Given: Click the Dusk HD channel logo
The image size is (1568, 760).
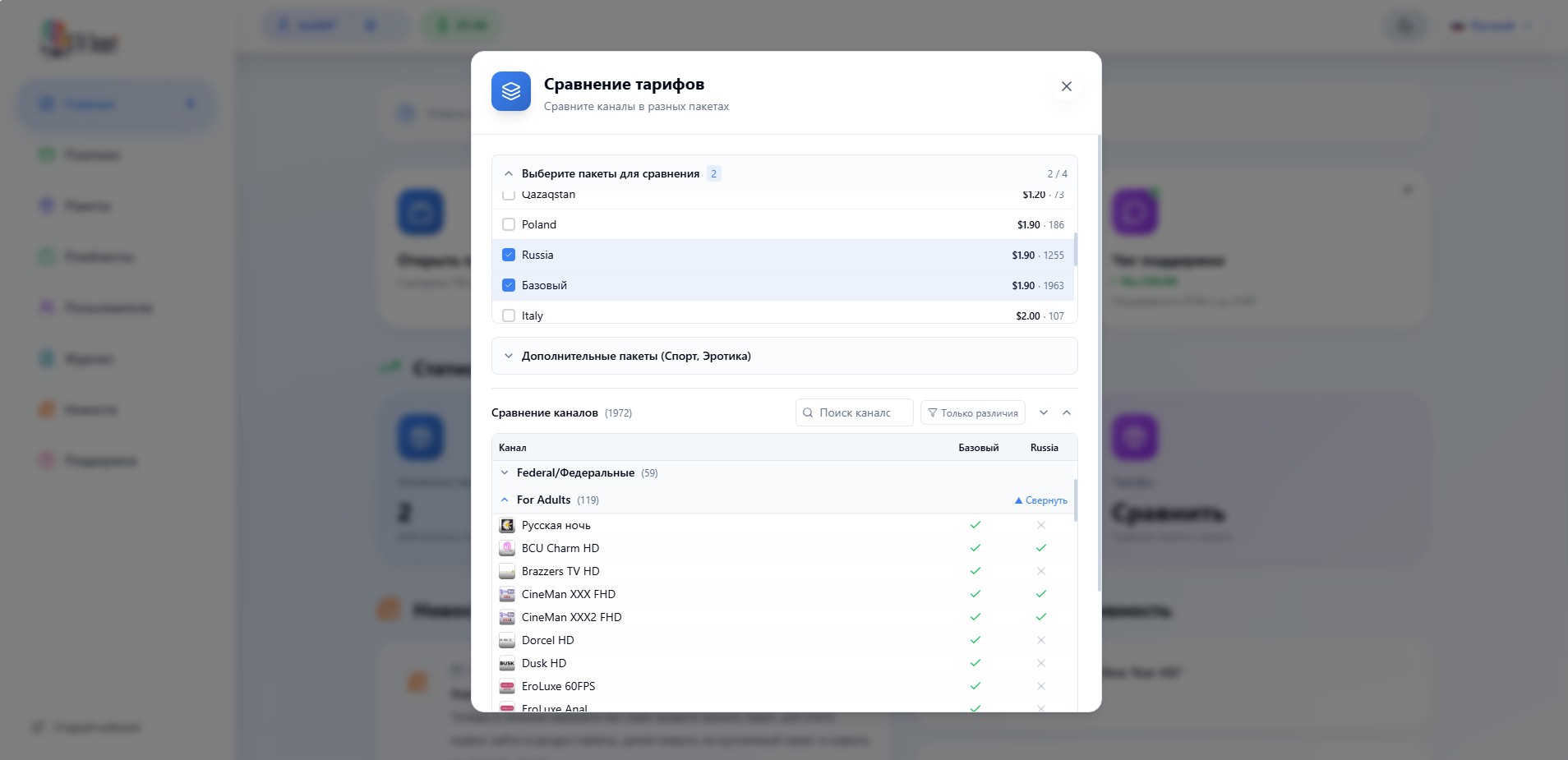Looking at the screenshot, I should (x=507, y=663).
